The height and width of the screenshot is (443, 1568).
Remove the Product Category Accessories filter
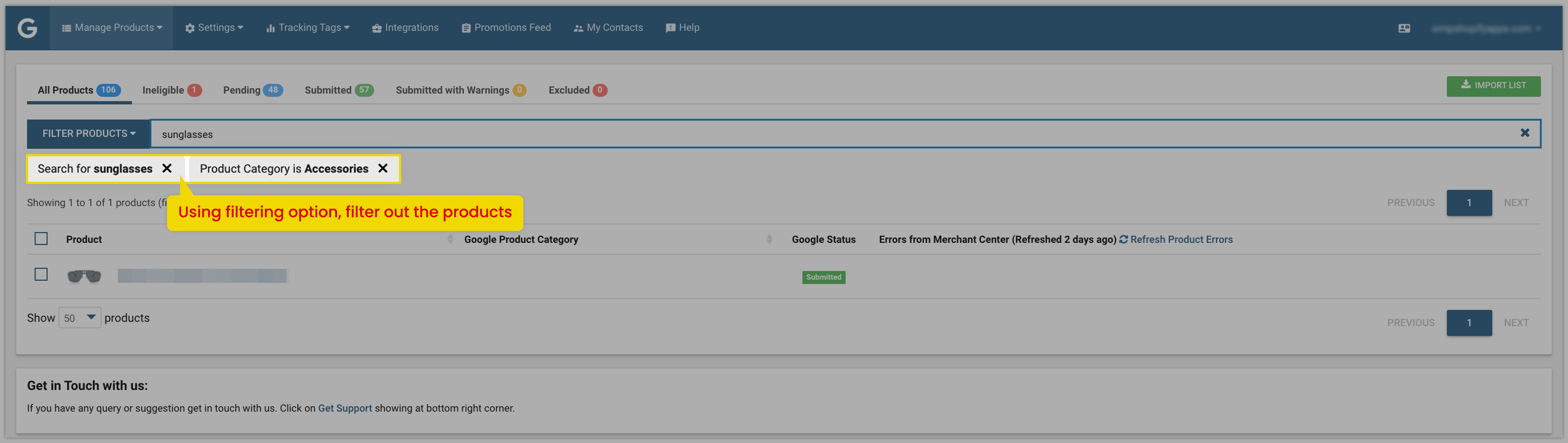(383, 169)
